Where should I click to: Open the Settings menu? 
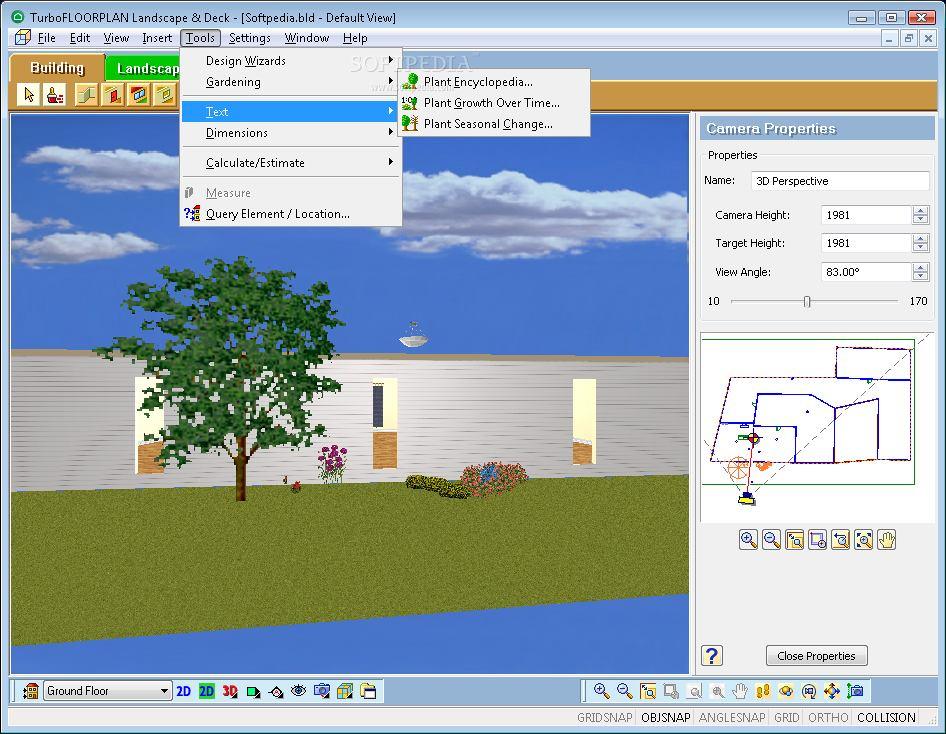coord(249,38)
